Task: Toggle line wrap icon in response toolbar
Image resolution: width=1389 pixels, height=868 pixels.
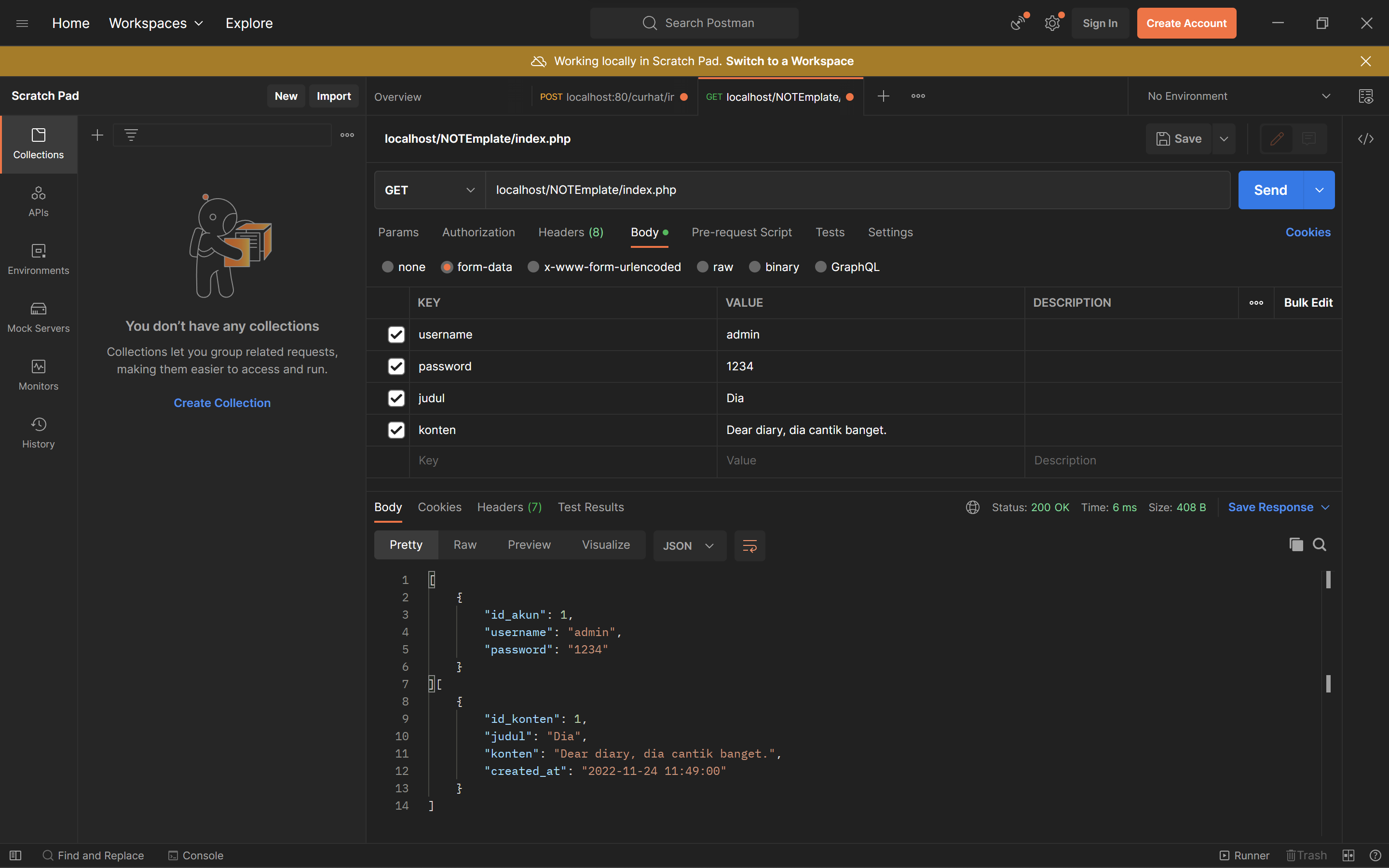Action: 749,545
